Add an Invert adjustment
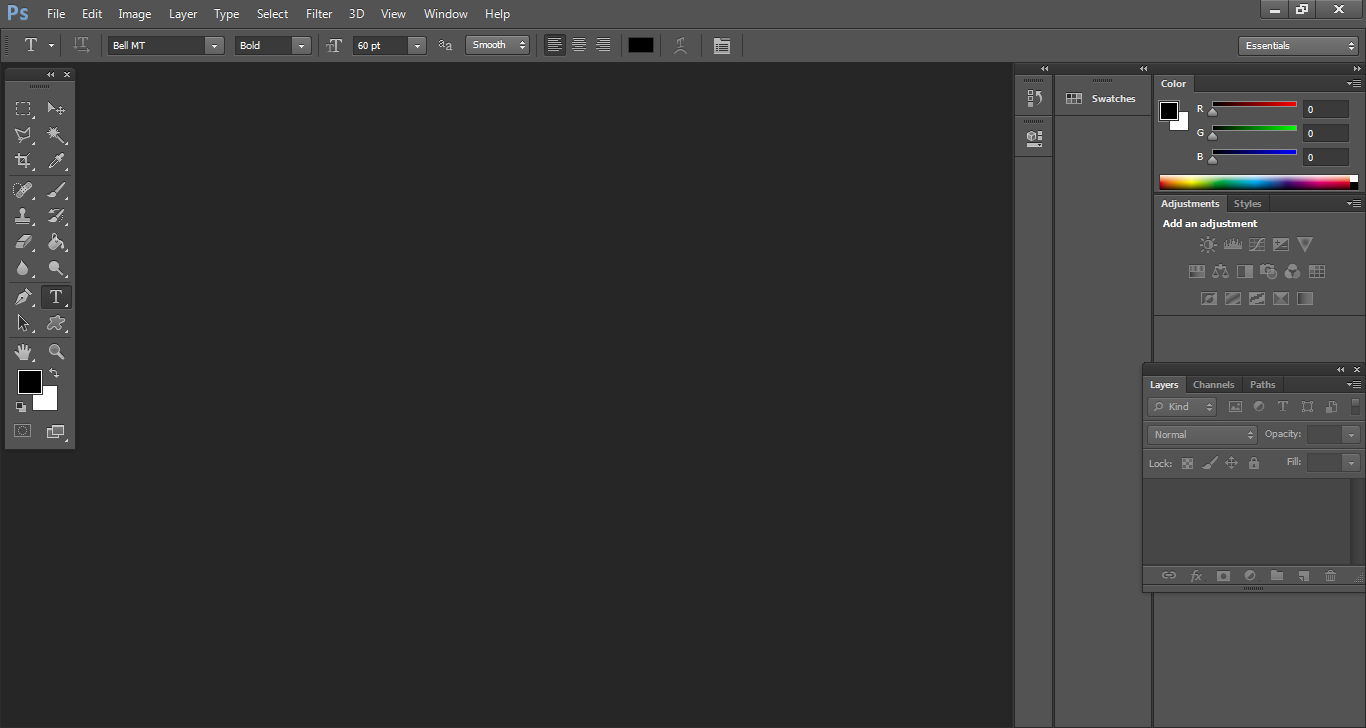 point(1208,298)
